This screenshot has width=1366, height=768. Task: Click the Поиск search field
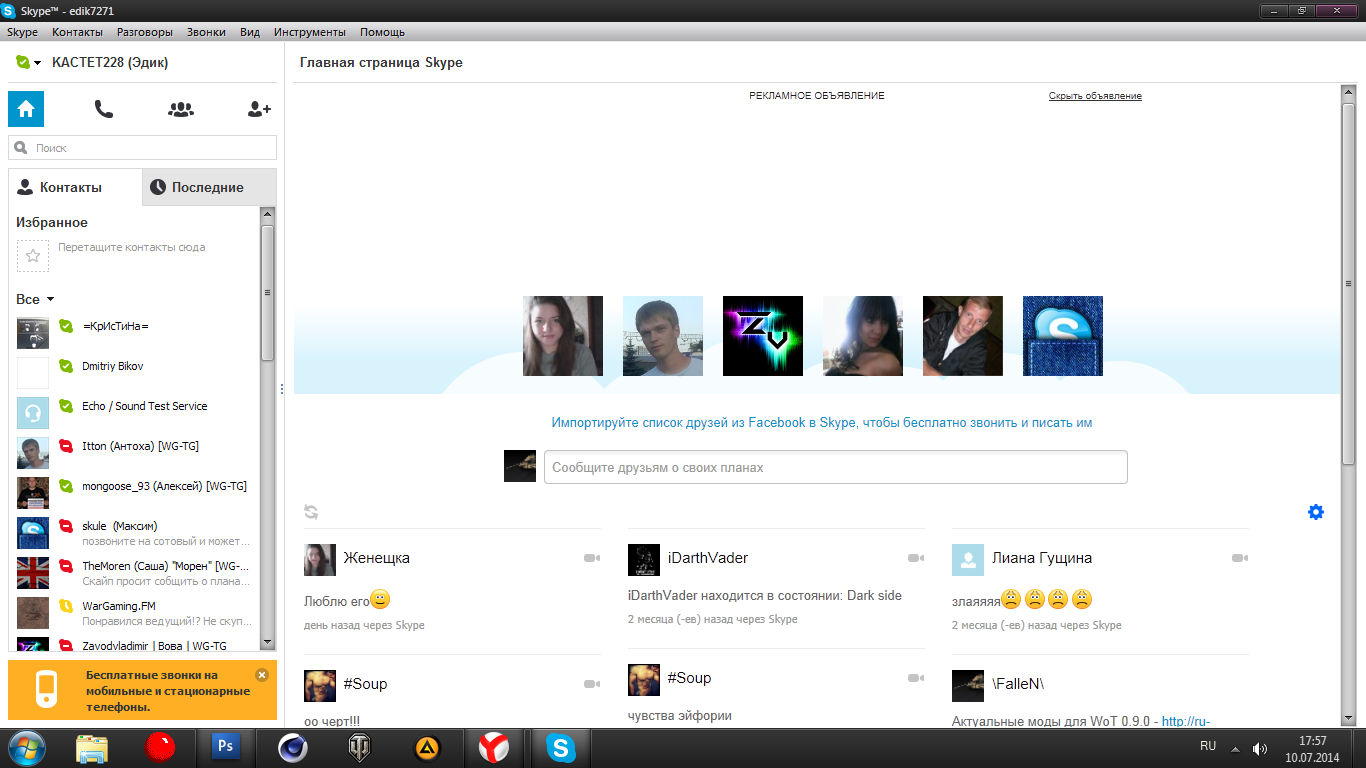pyautogui.click(x=142, y=148)
